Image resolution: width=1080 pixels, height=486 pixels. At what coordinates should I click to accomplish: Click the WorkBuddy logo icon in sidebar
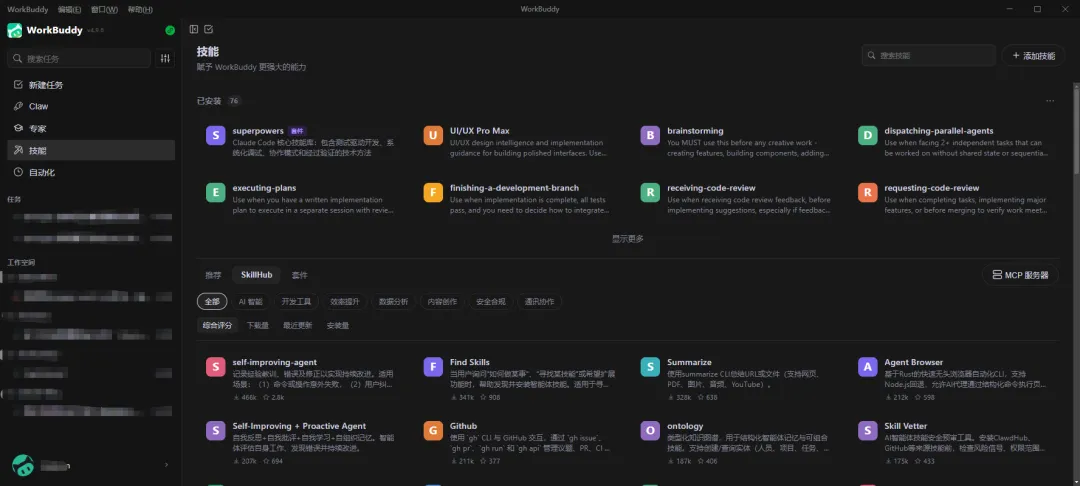click(14, 30)
